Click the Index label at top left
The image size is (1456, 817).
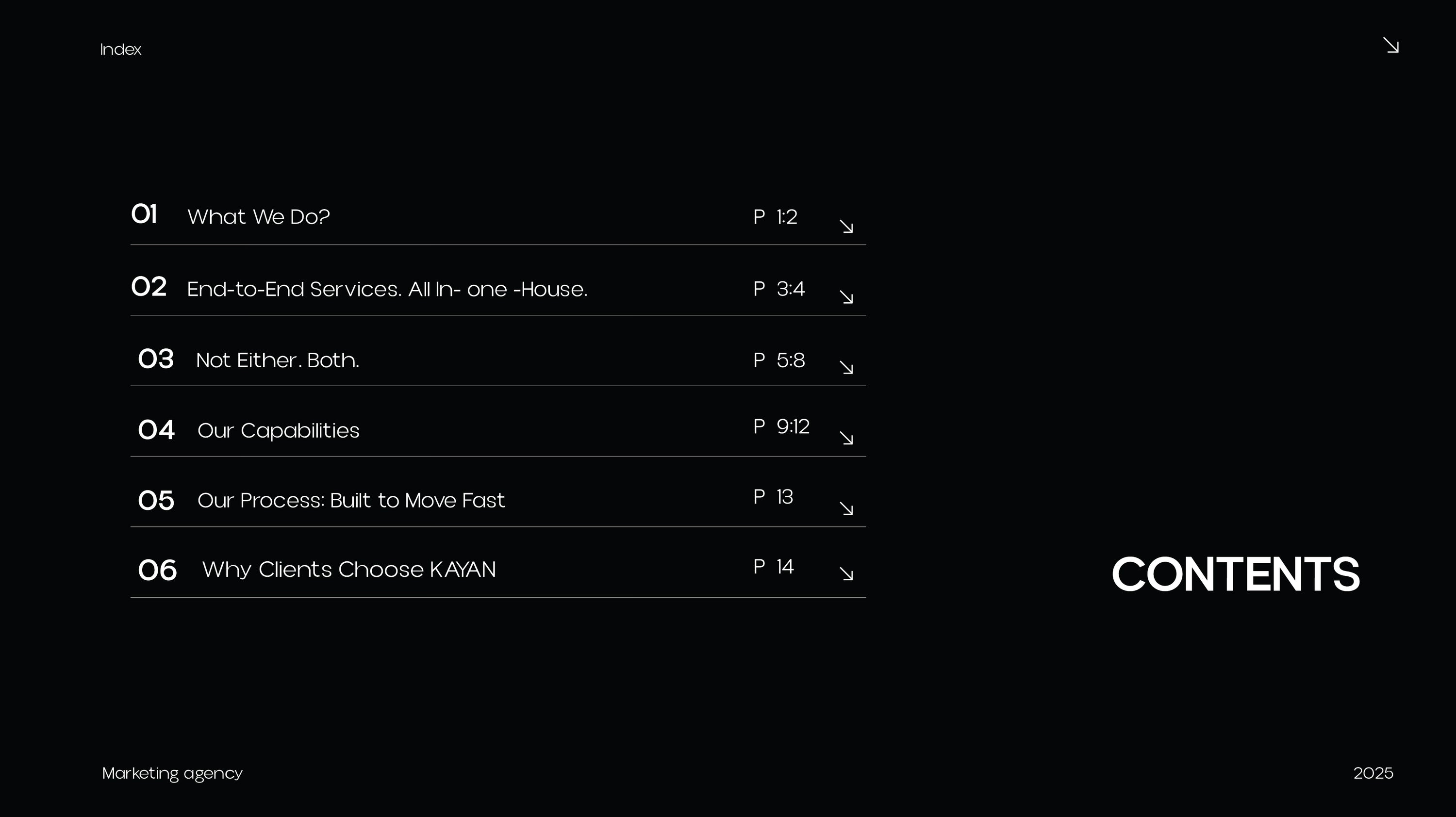point(120,49)
